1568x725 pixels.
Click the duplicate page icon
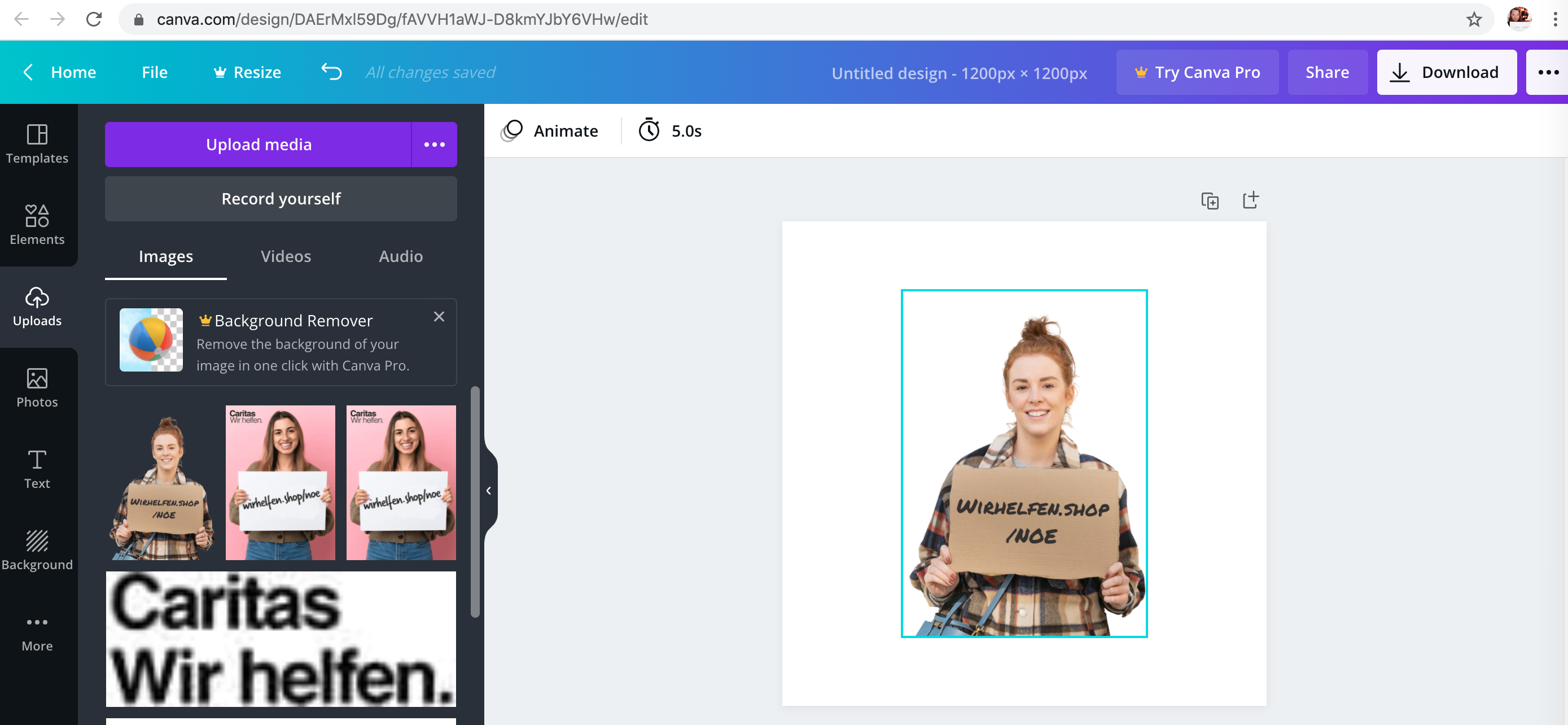coord(1210,200)
